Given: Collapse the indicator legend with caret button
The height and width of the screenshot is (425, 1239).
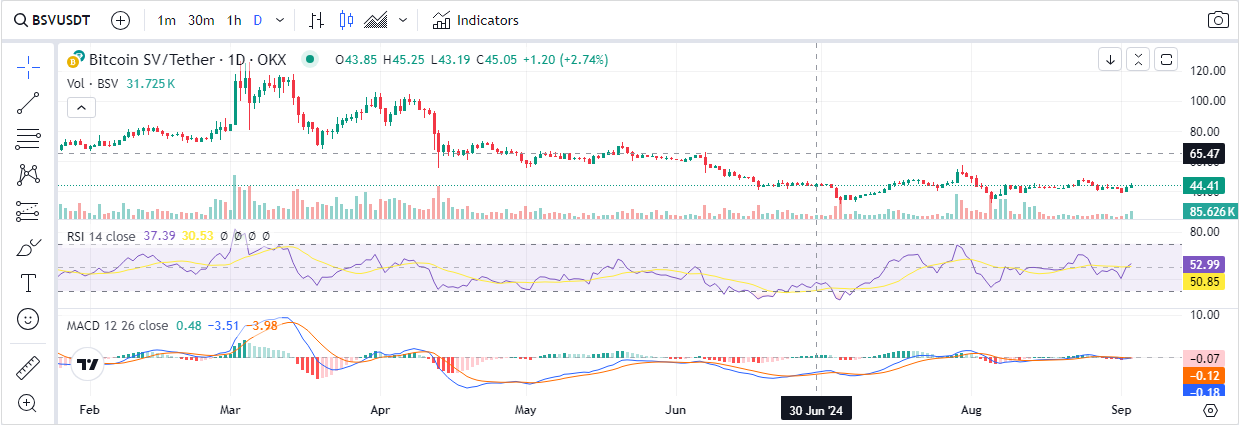Looking at the screenshot, I should coord(81,107).
